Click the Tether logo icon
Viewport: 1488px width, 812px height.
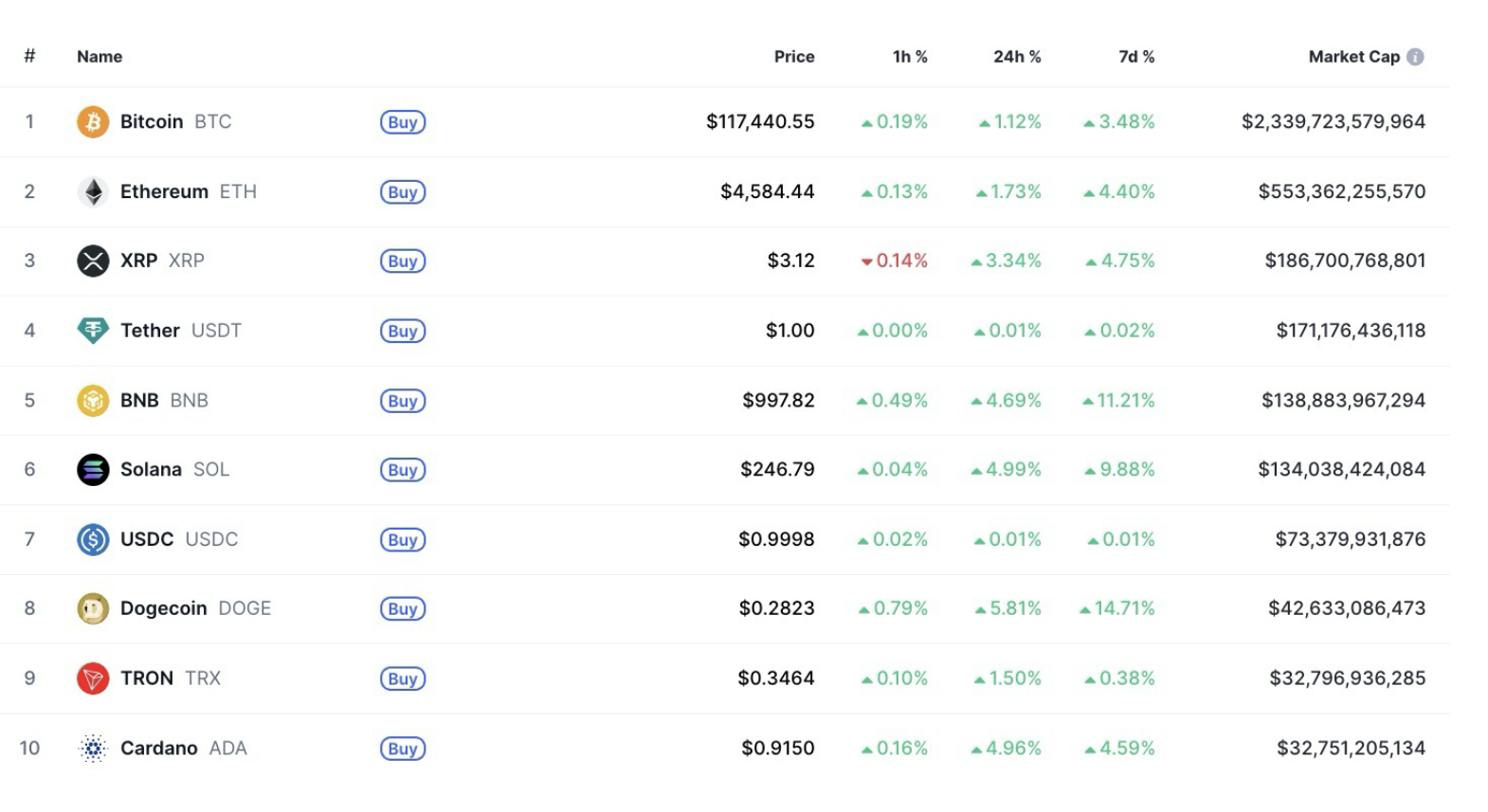tap(93, 331)
